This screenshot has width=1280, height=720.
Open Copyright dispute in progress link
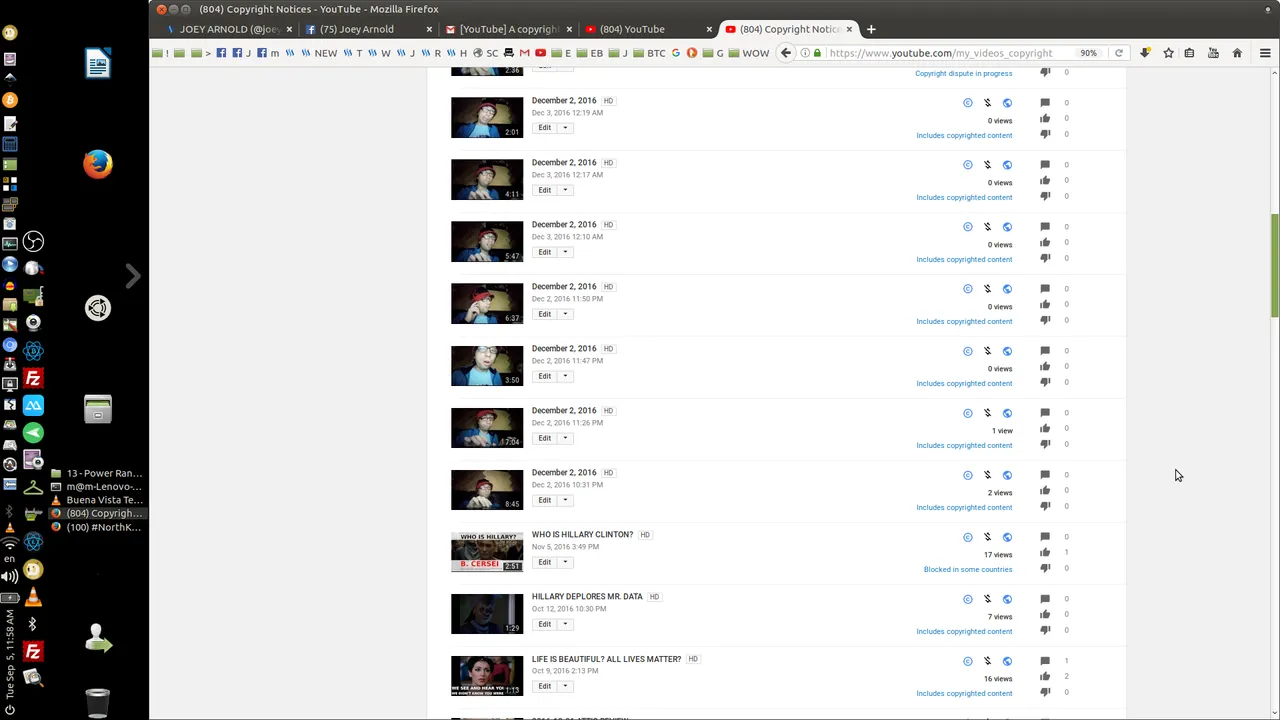pyautogui.click(x=963, y=73)
